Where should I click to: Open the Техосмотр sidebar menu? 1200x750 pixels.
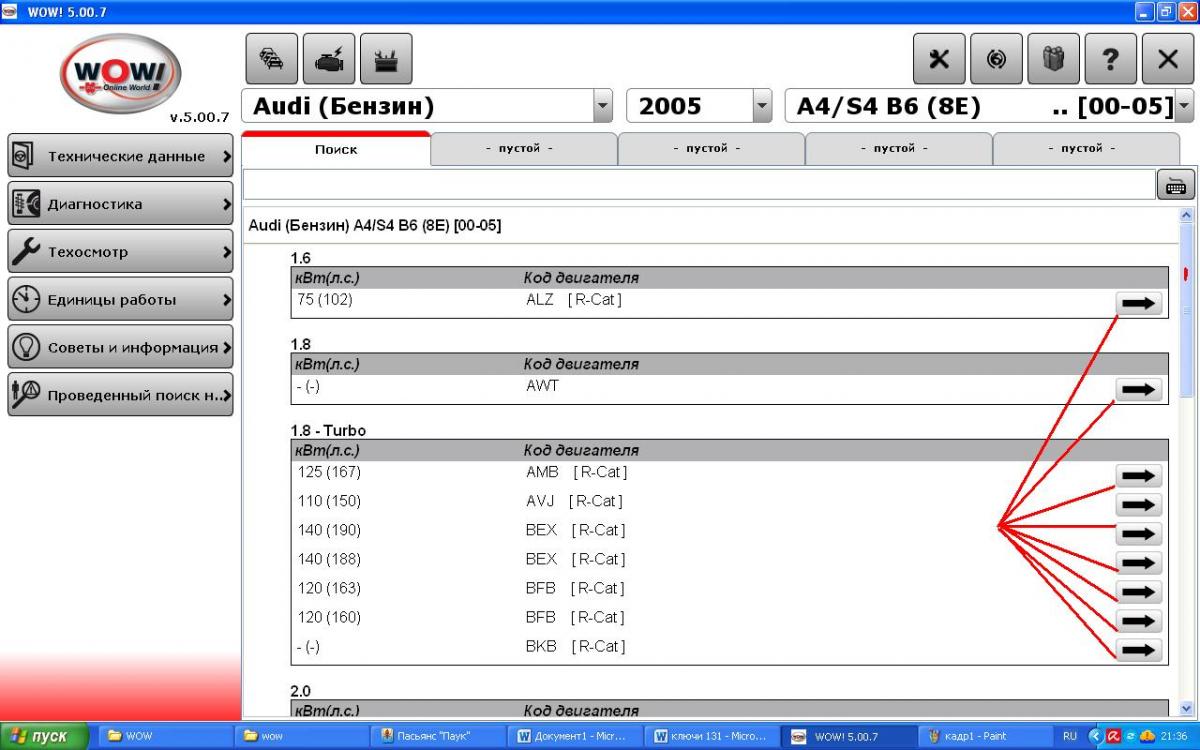(x=120, y=252)
